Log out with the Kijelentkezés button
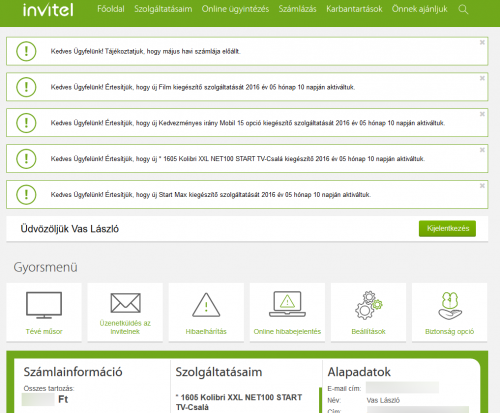500x413 pixels. coord(447,229)
